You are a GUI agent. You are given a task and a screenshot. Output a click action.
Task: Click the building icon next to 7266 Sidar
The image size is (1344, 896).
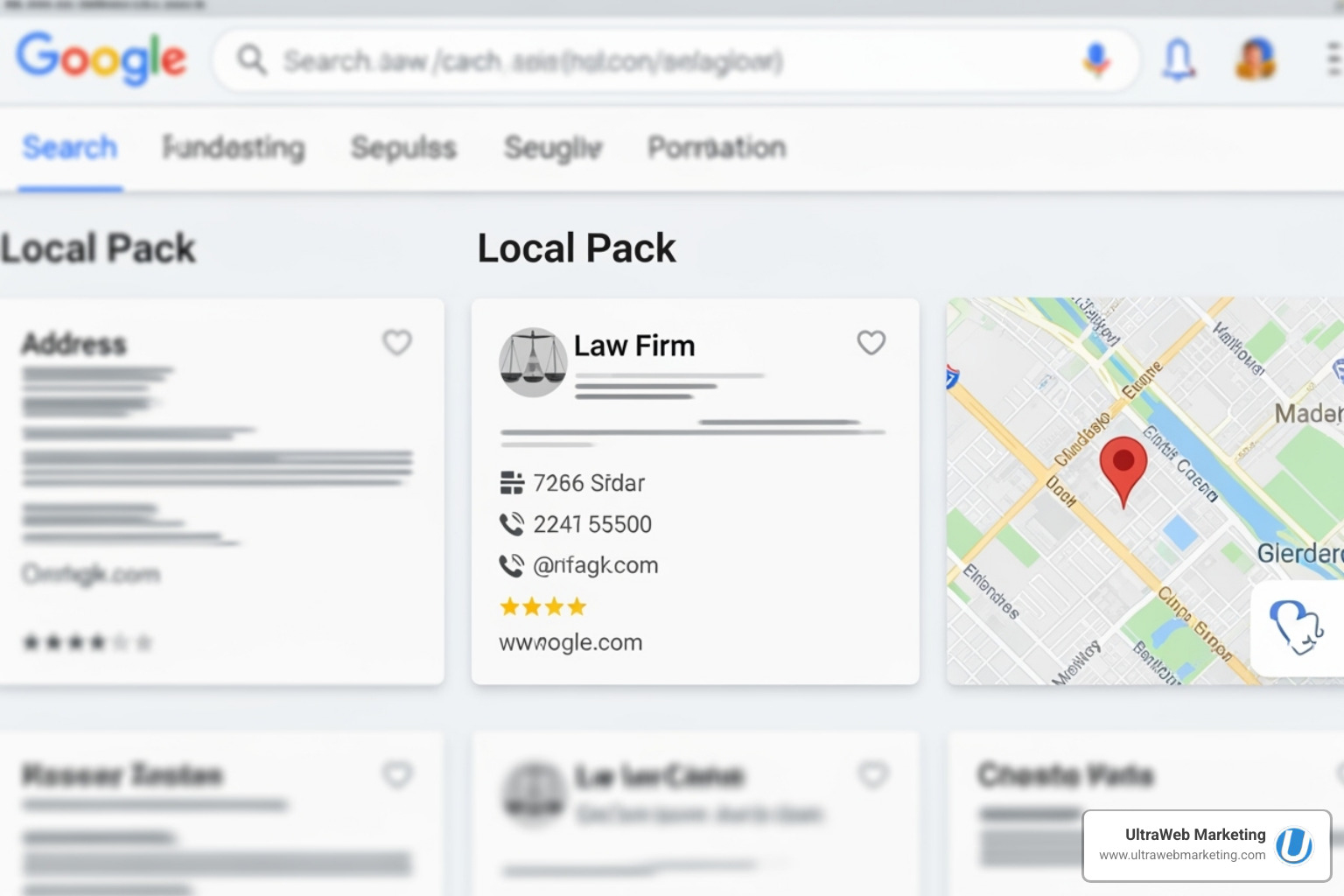click(x=513, y=482)
